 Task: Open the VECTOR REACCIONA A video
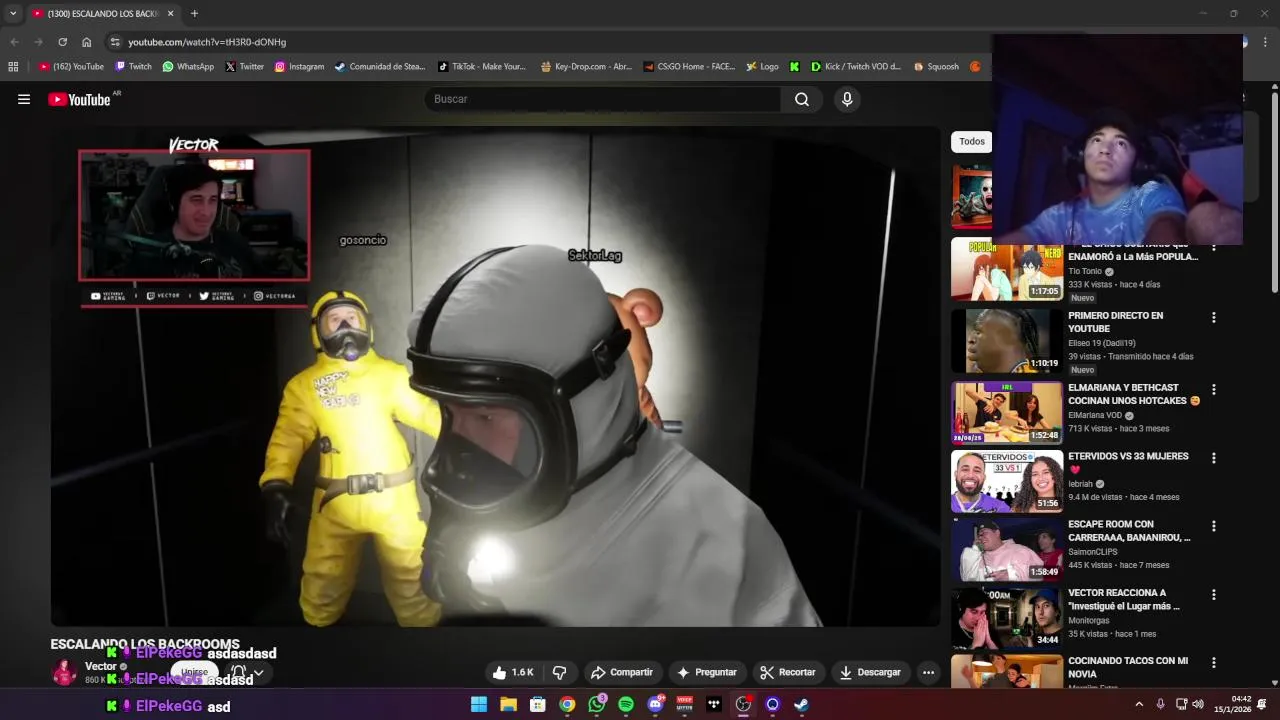[x=1006, y=617]
